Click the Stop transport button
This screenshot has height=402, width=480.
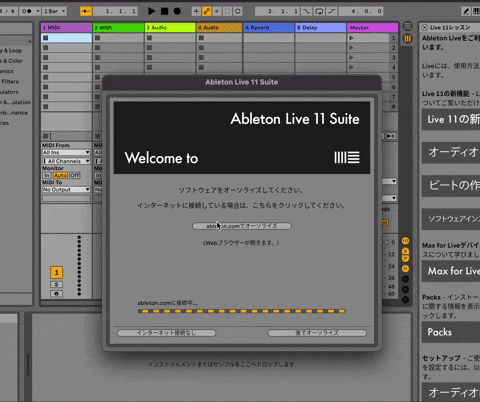coord(164,11)
